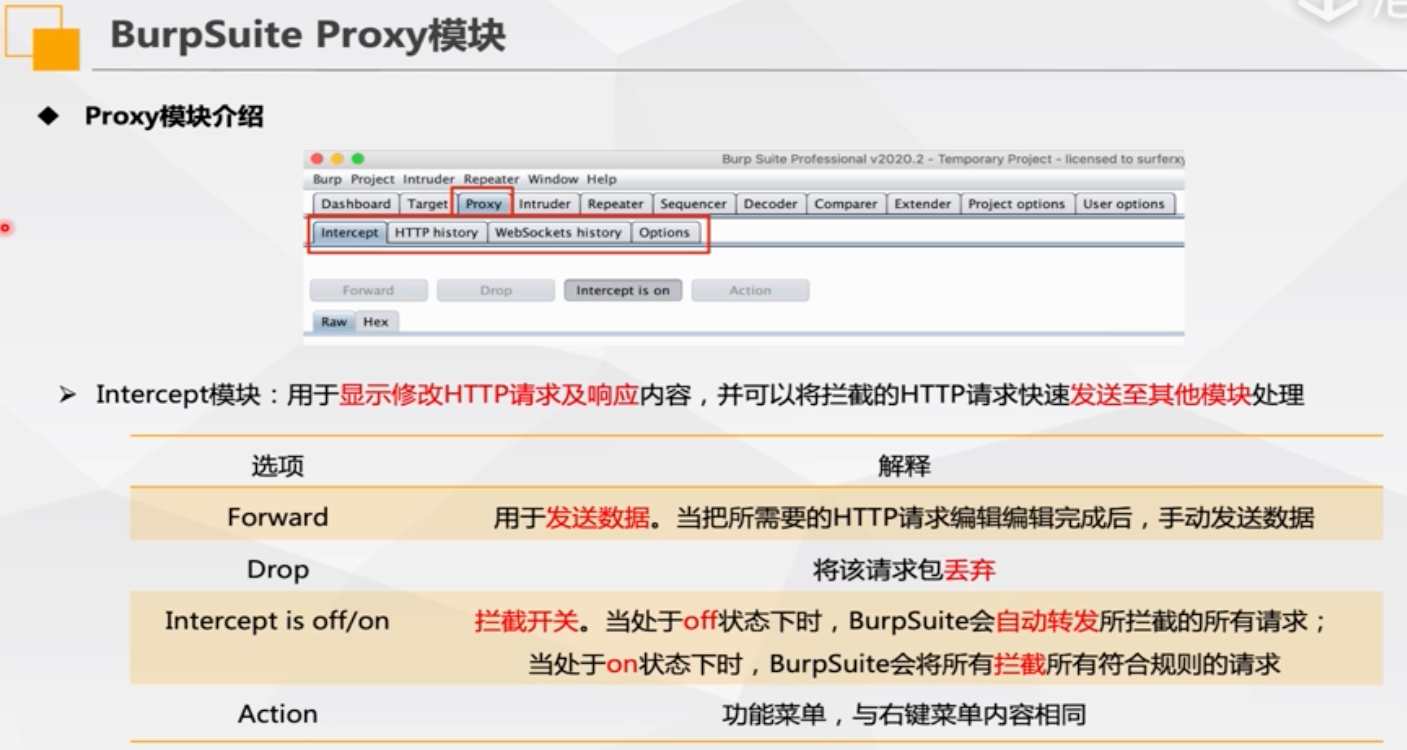The image size is (1407, 750).
Task: Open the WebSockets history sub-tab
Action: [558, 233]
